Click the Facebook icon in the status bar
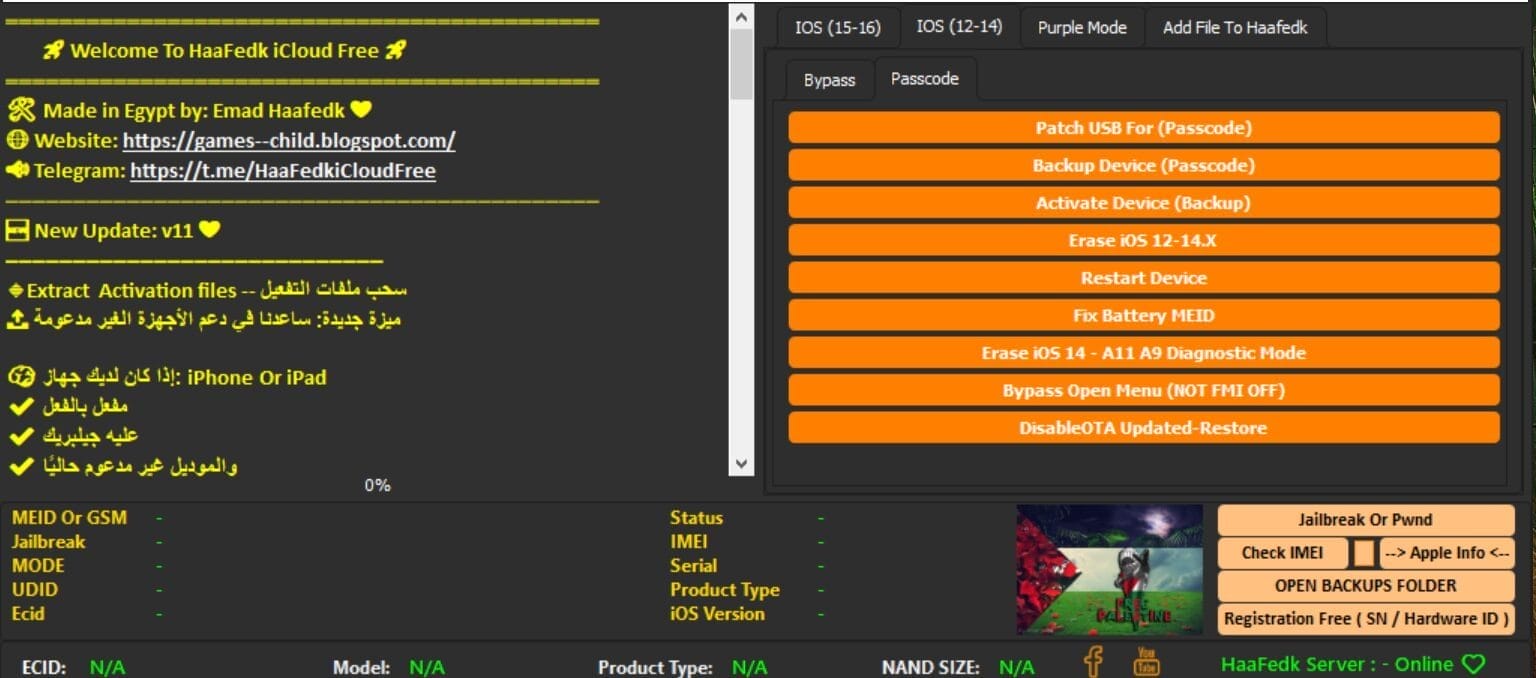The width and height of the screenshot is (1536, 678). tap(1093, 661)
